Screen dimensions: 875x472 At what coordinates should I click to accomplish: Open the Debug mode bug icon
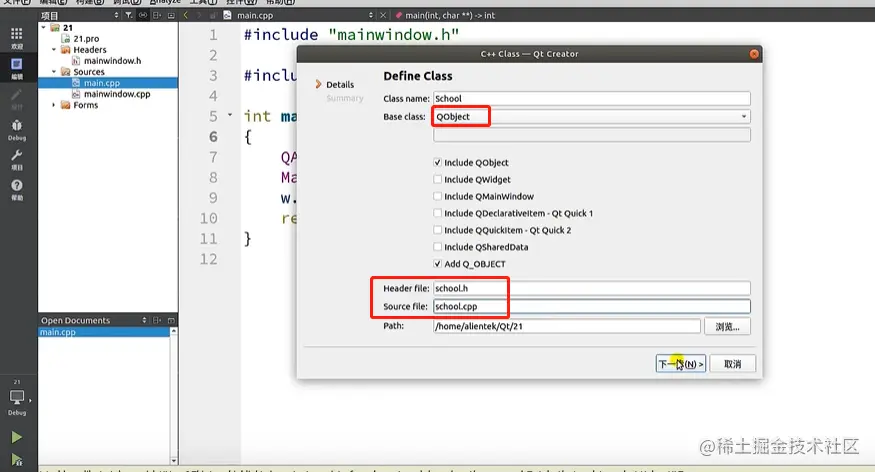pyautogui.click(x=17, y=129)
